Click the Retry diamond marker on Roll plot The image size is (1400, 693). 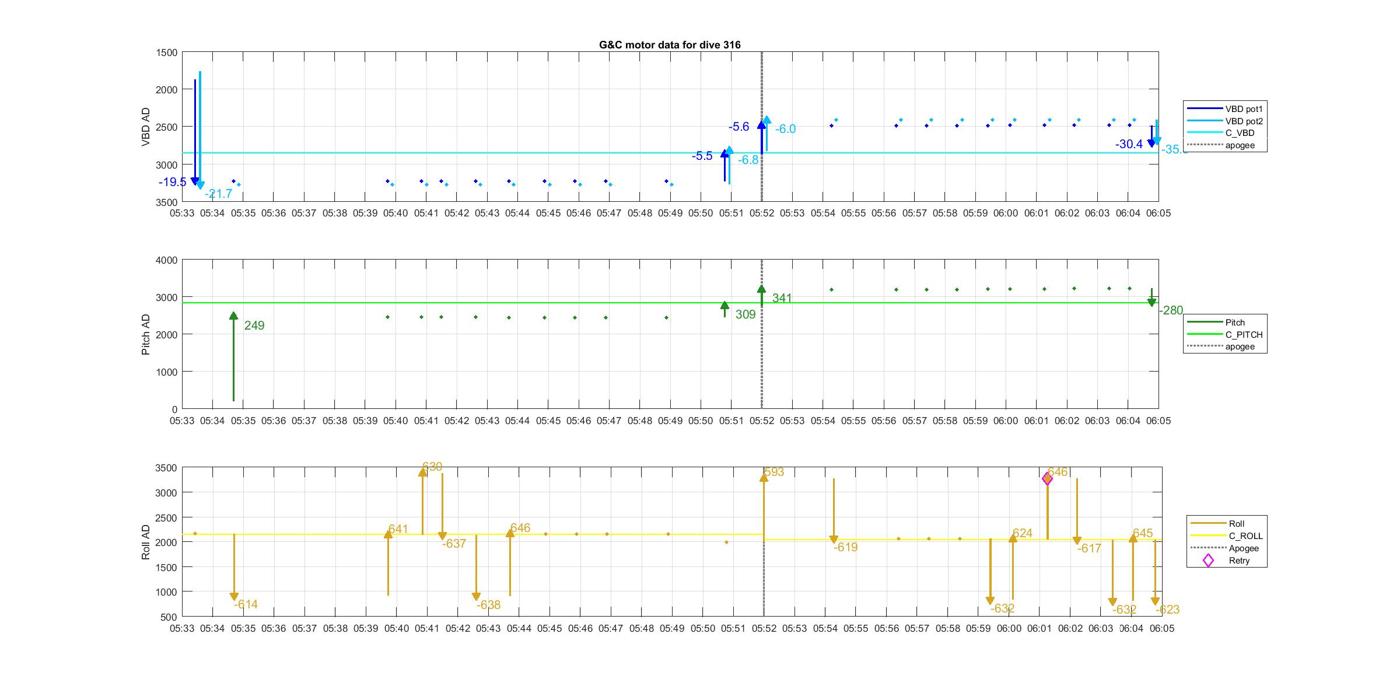[1047, 479]
